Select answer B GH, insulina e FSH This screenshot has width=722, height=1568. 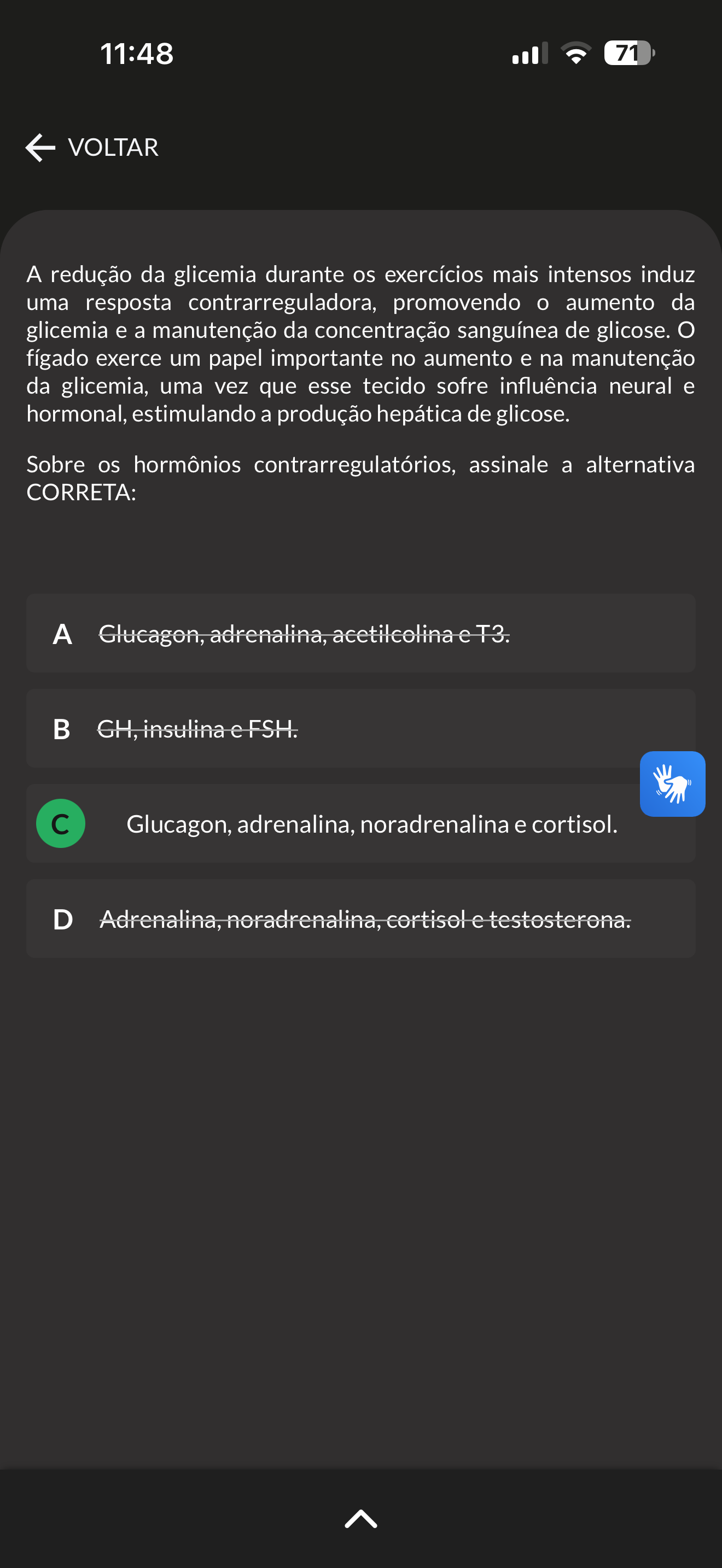[x=360, y=728]
